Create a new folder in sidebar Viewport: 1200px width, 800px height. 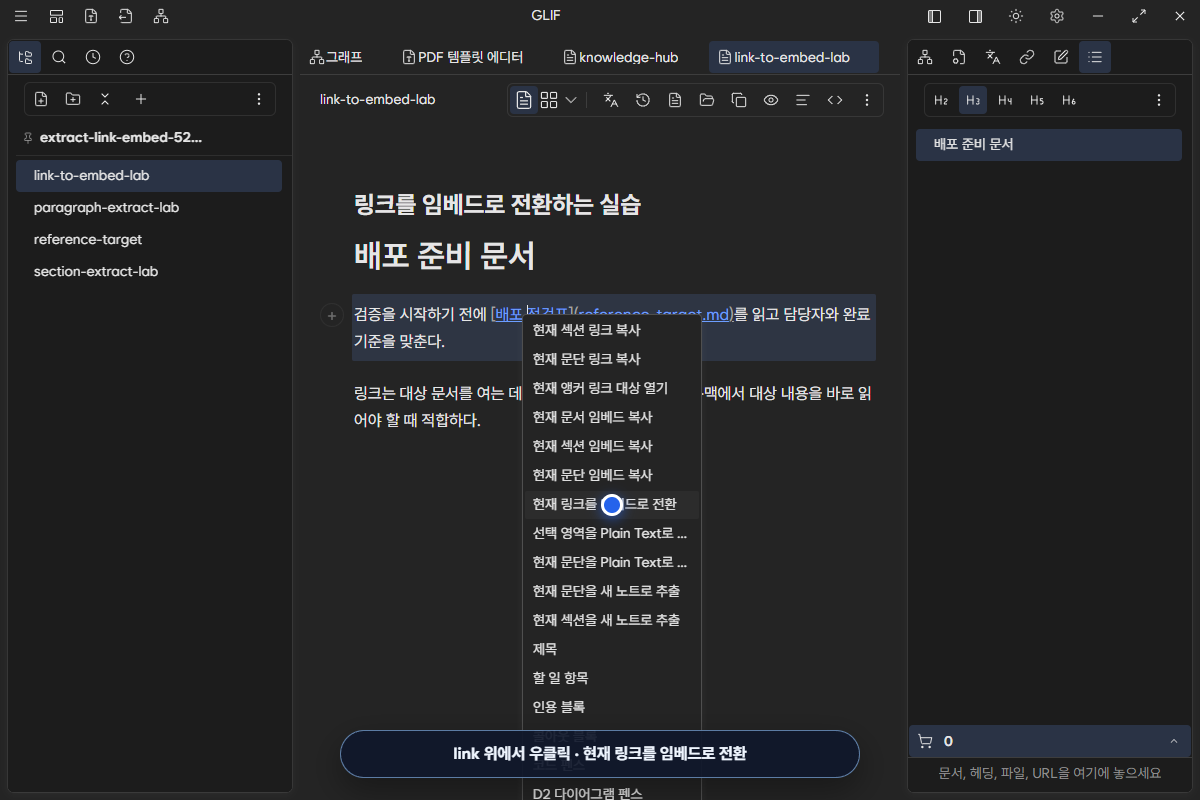[x=73, y=99]
